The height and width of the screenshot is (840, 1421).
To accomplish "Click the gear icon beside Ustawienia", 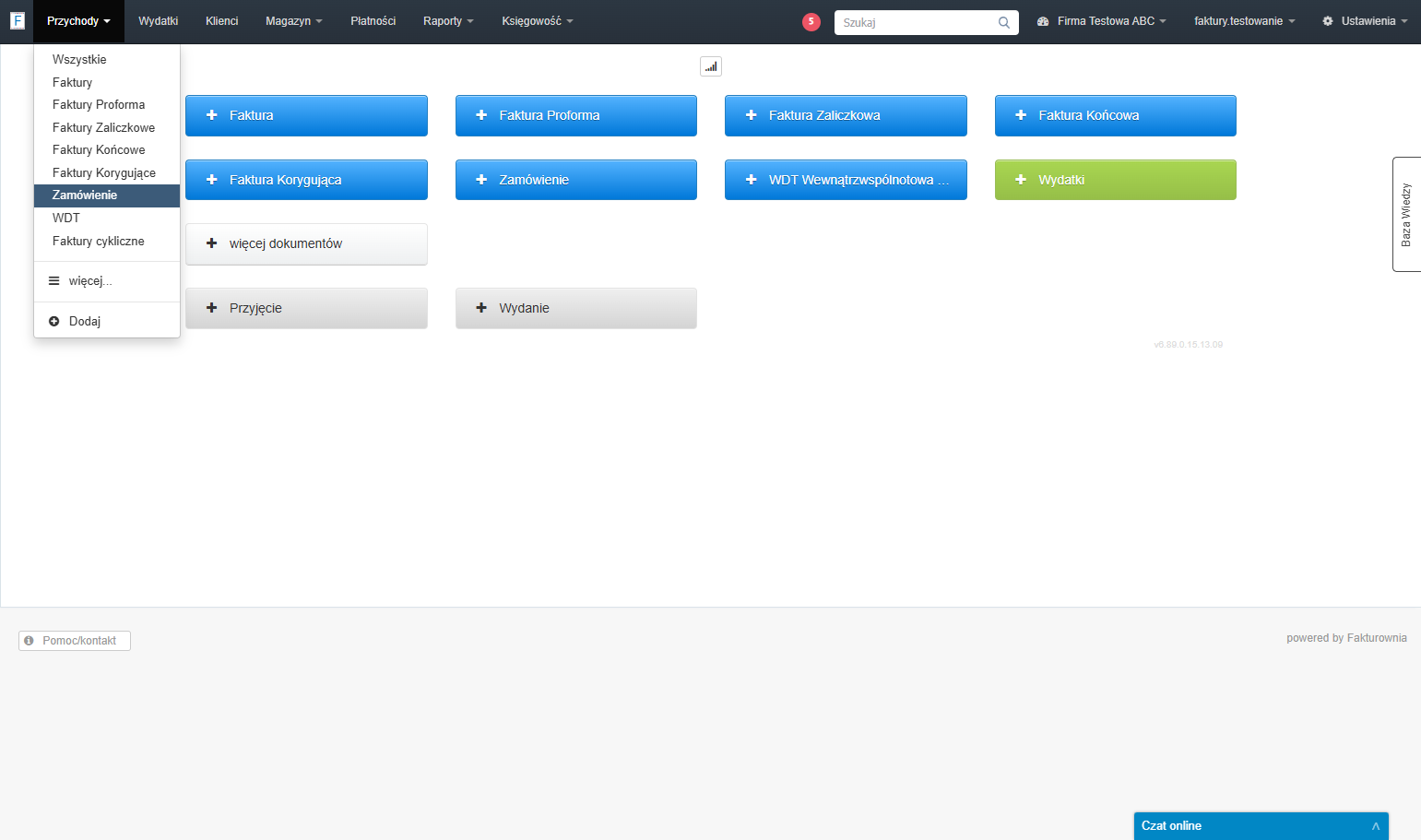I will click(1328, 21).
